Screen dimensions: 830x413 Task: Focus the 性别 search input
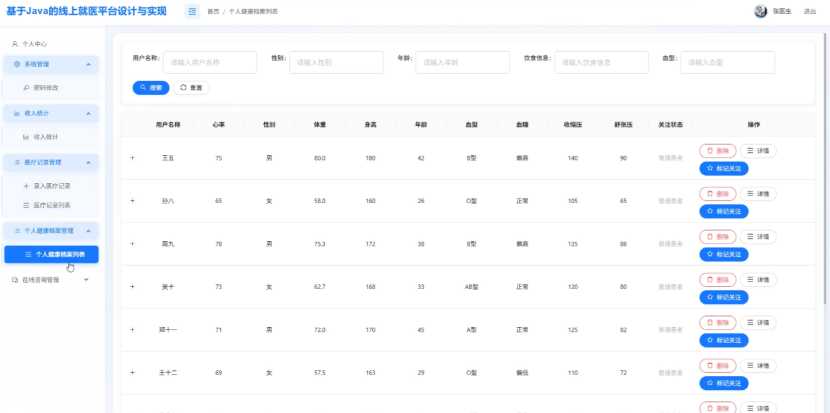[336, 62]
